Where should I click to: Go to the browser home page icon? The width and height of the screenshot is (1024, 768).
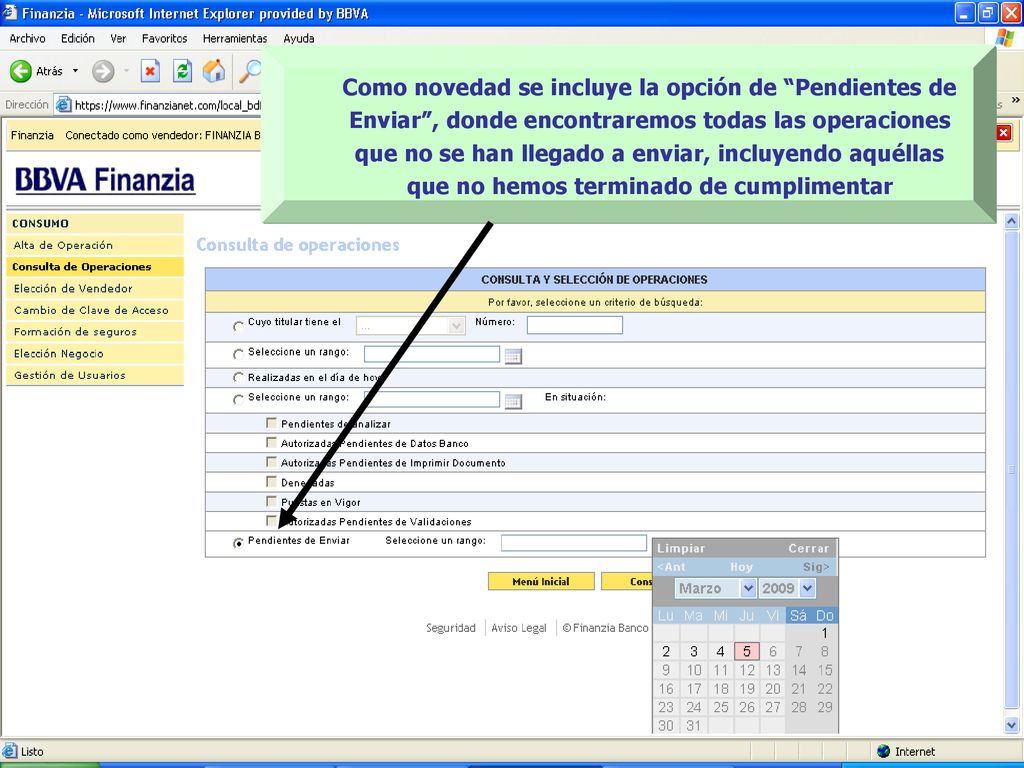[214, 71]
